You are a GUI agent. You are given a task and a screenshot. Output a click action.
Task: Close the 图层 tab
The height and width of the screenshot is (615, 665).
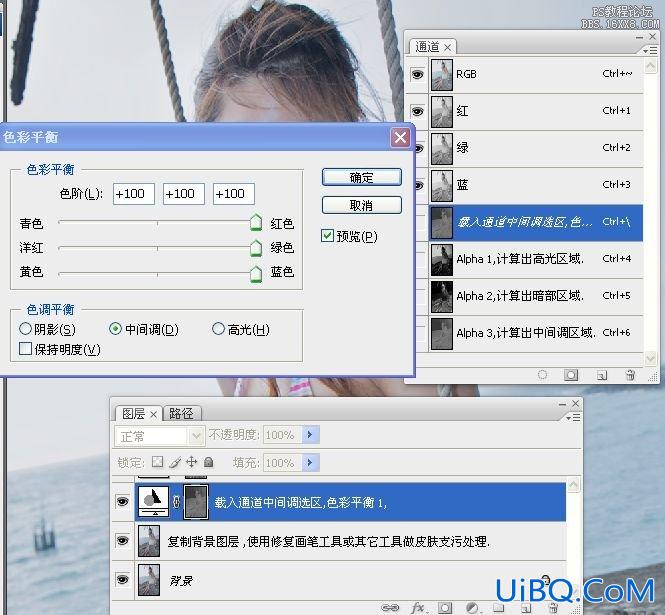(154, 414)
